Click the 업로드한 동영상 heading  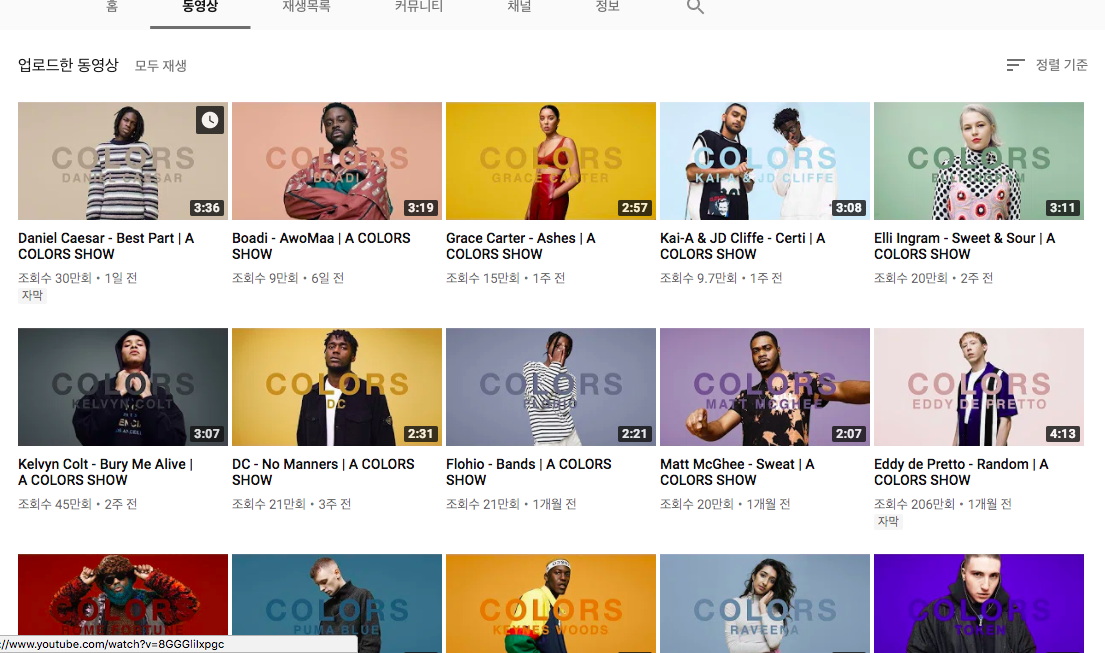tap(68, 65)
